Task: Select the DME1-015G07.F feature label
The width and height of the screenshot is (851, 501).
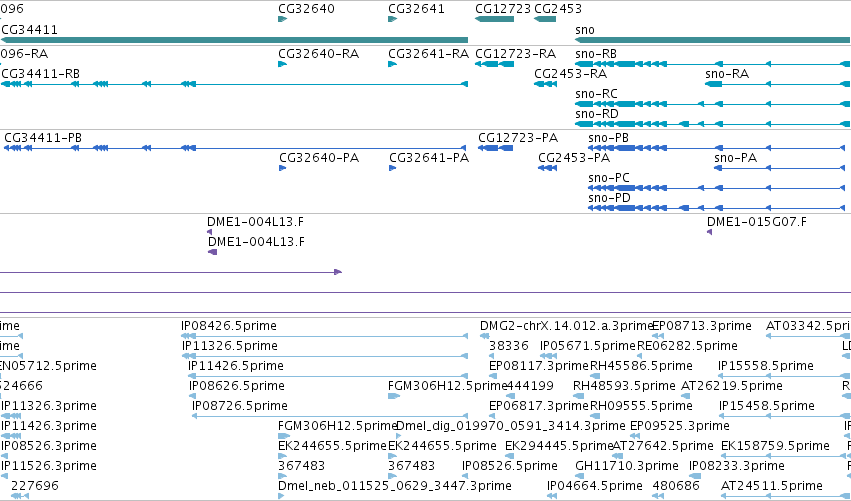Action: 757,222
